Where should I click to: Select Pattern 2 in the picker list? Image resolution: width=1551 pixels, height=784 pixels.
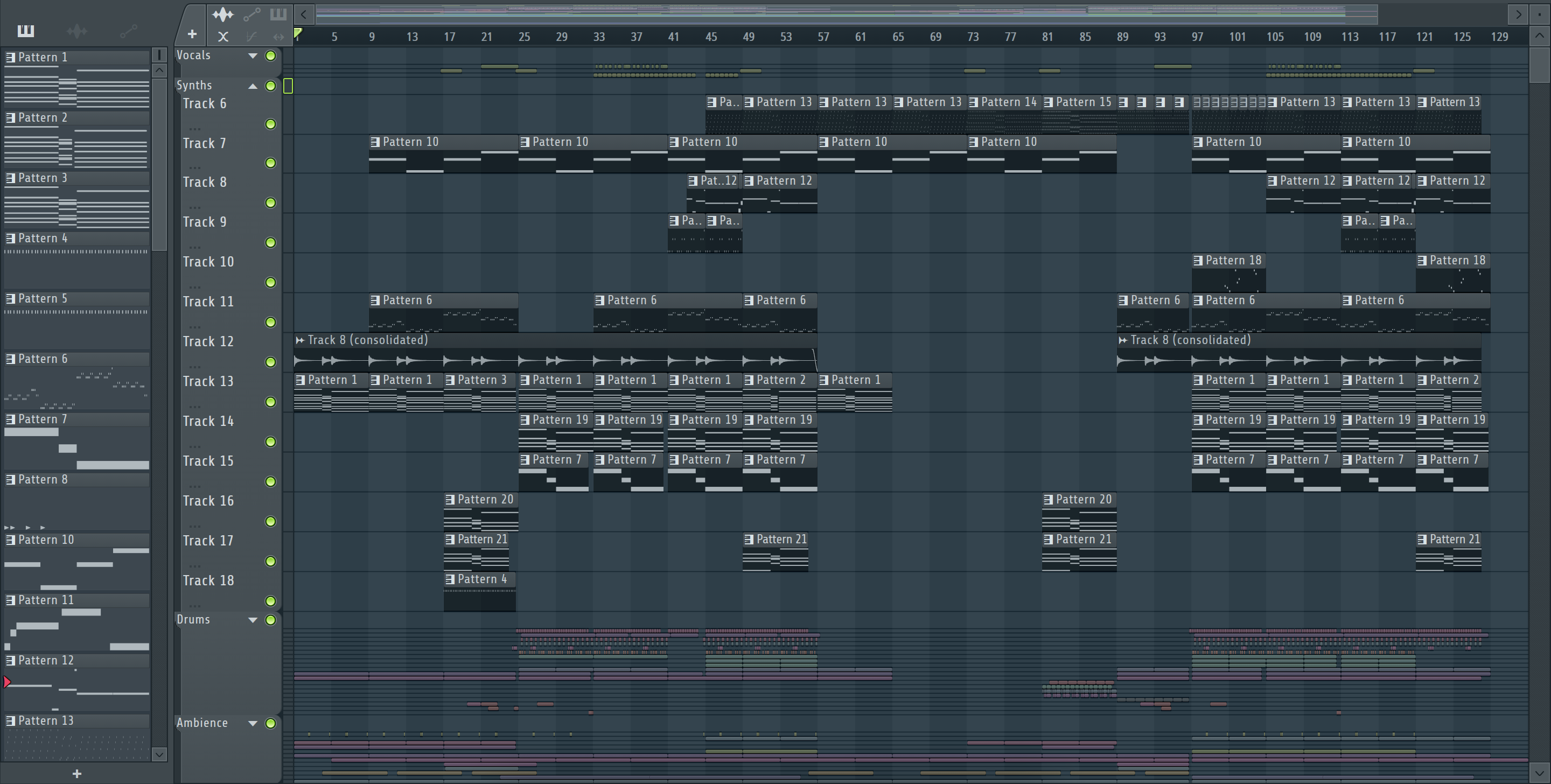coord(76,117)
